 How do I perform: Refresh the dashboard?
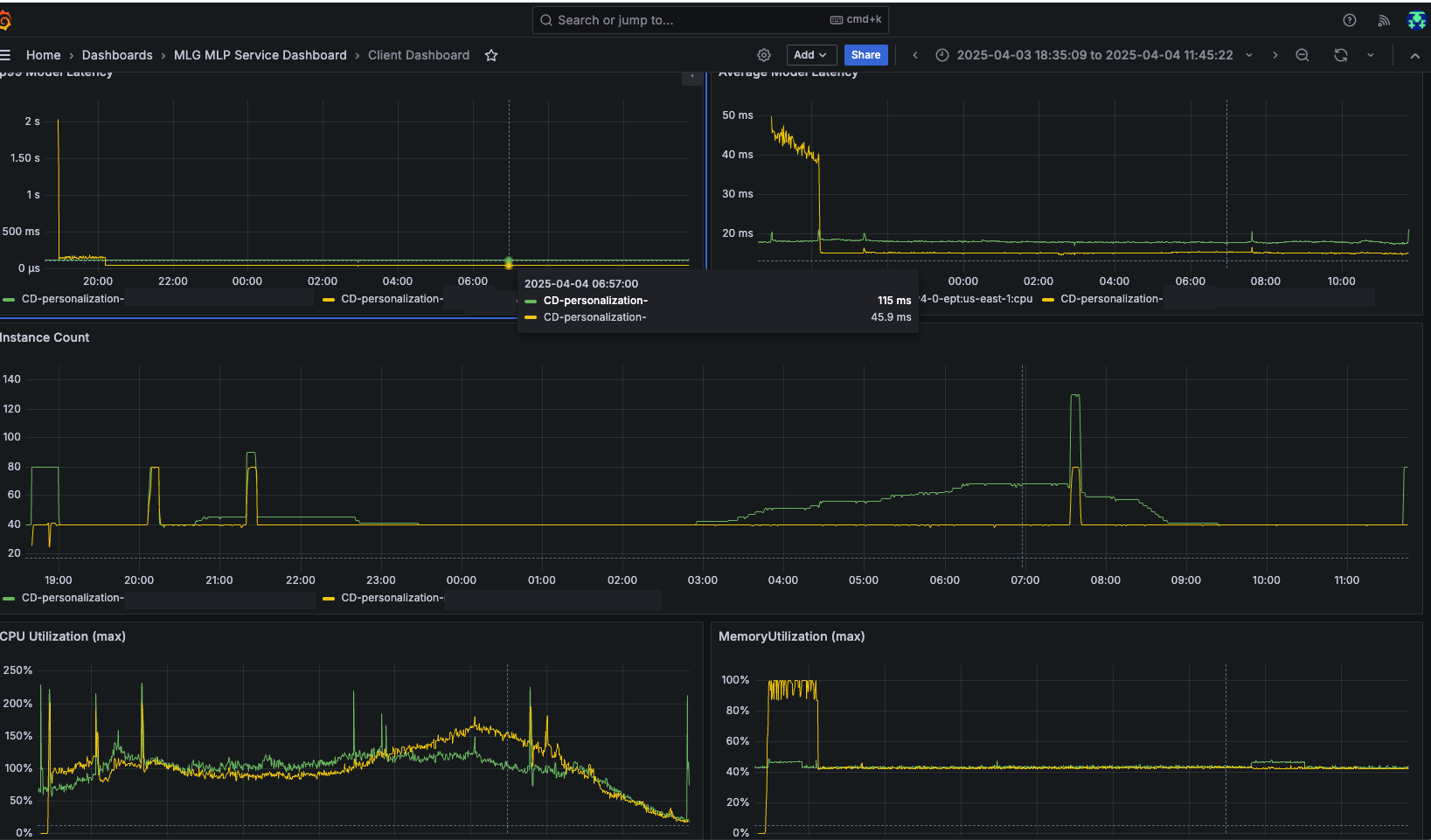pos(1340,55)
